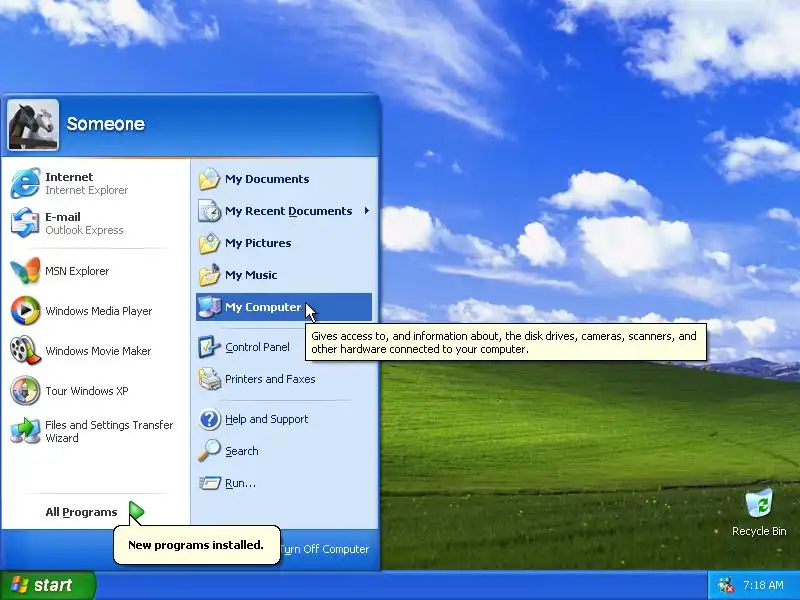This screenshot has height=600, width=800.
Task: Click the Control Panel icon
Action: pyautogui.click(x=209, y=347)
